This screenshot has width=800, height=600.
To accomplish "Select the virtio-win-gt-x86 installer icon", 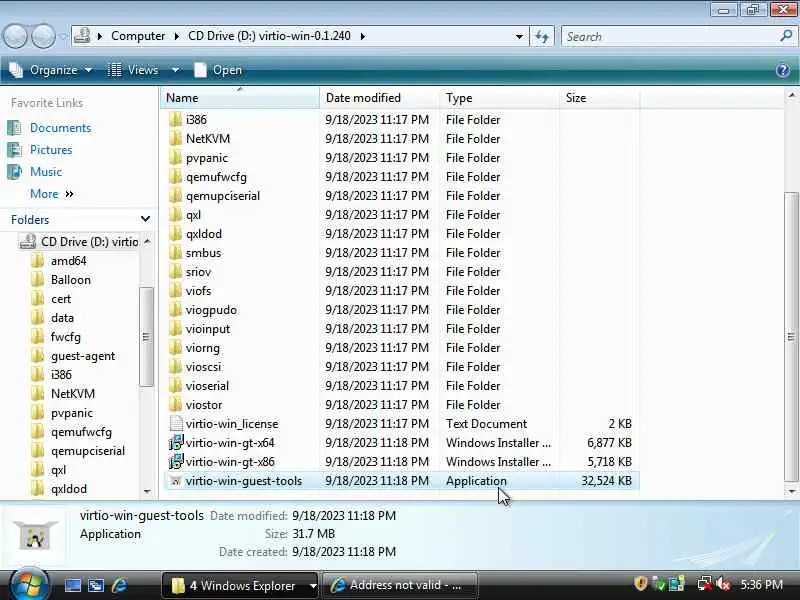I will coord(176,462).
